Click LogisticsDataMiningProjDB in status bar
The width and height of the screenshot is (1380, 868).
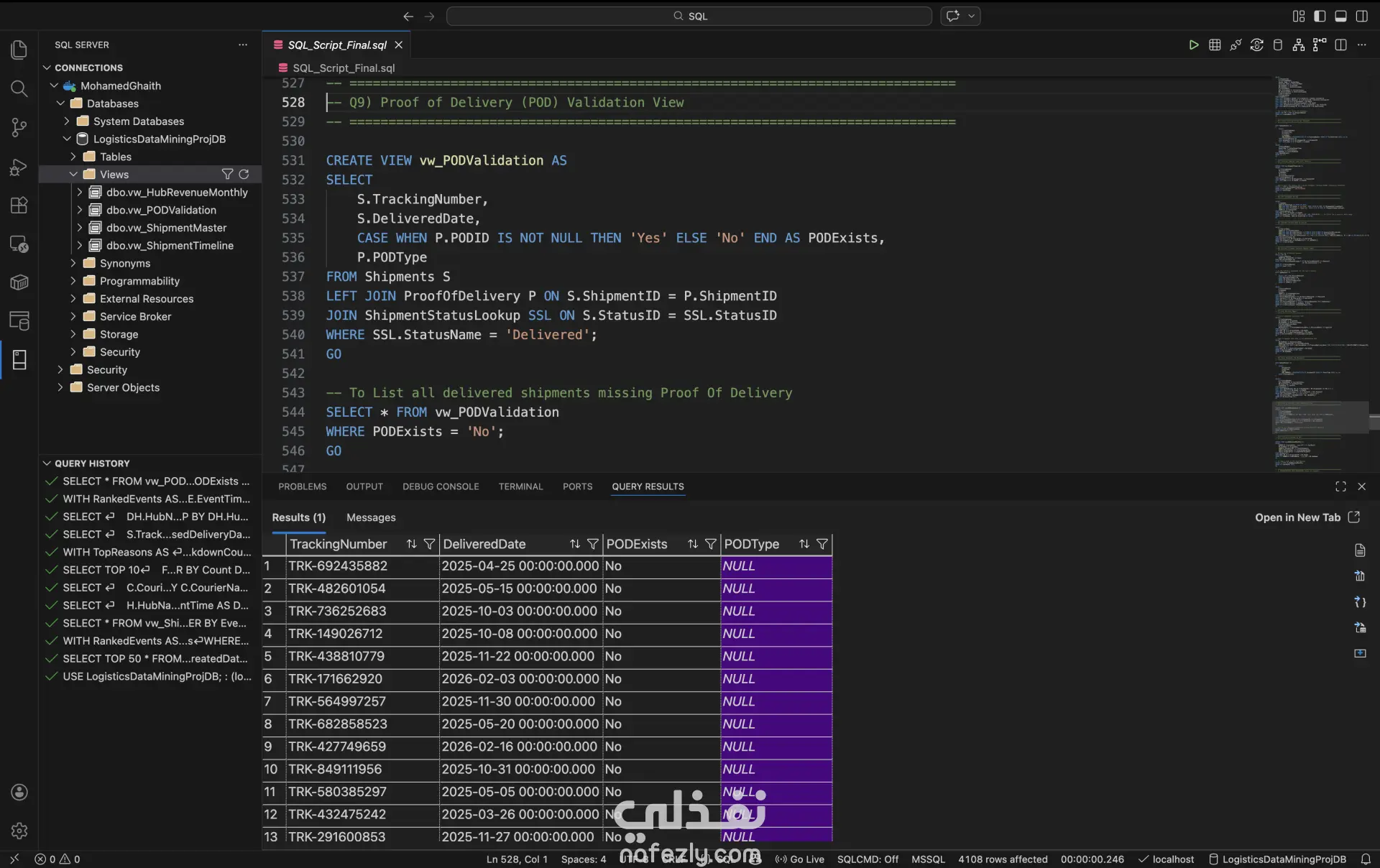1277,859
